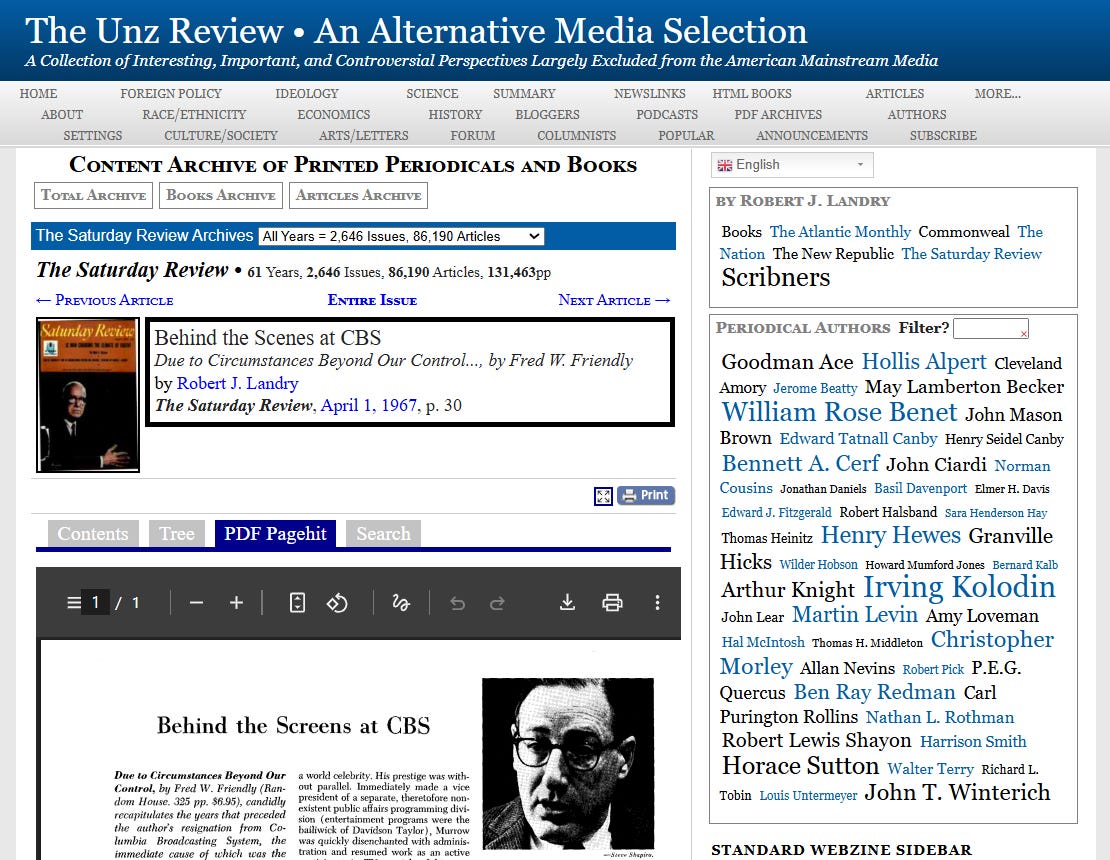
Task: Open the PDF viewer more actions menu
Action: [x=658, y=603]
